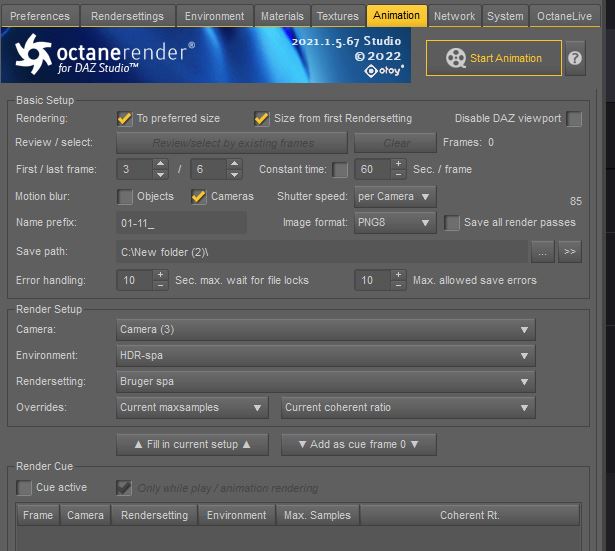Select the Animation tab
The height and width of the screenshot is (551, 615).
pyautogui.click(x=396, y=16)
